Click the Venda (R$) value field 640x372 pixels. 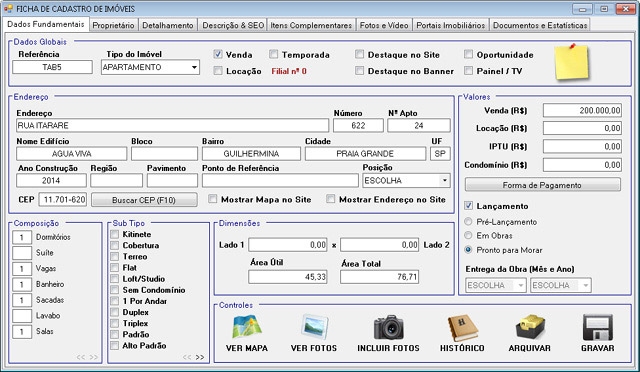coord(582,110)
